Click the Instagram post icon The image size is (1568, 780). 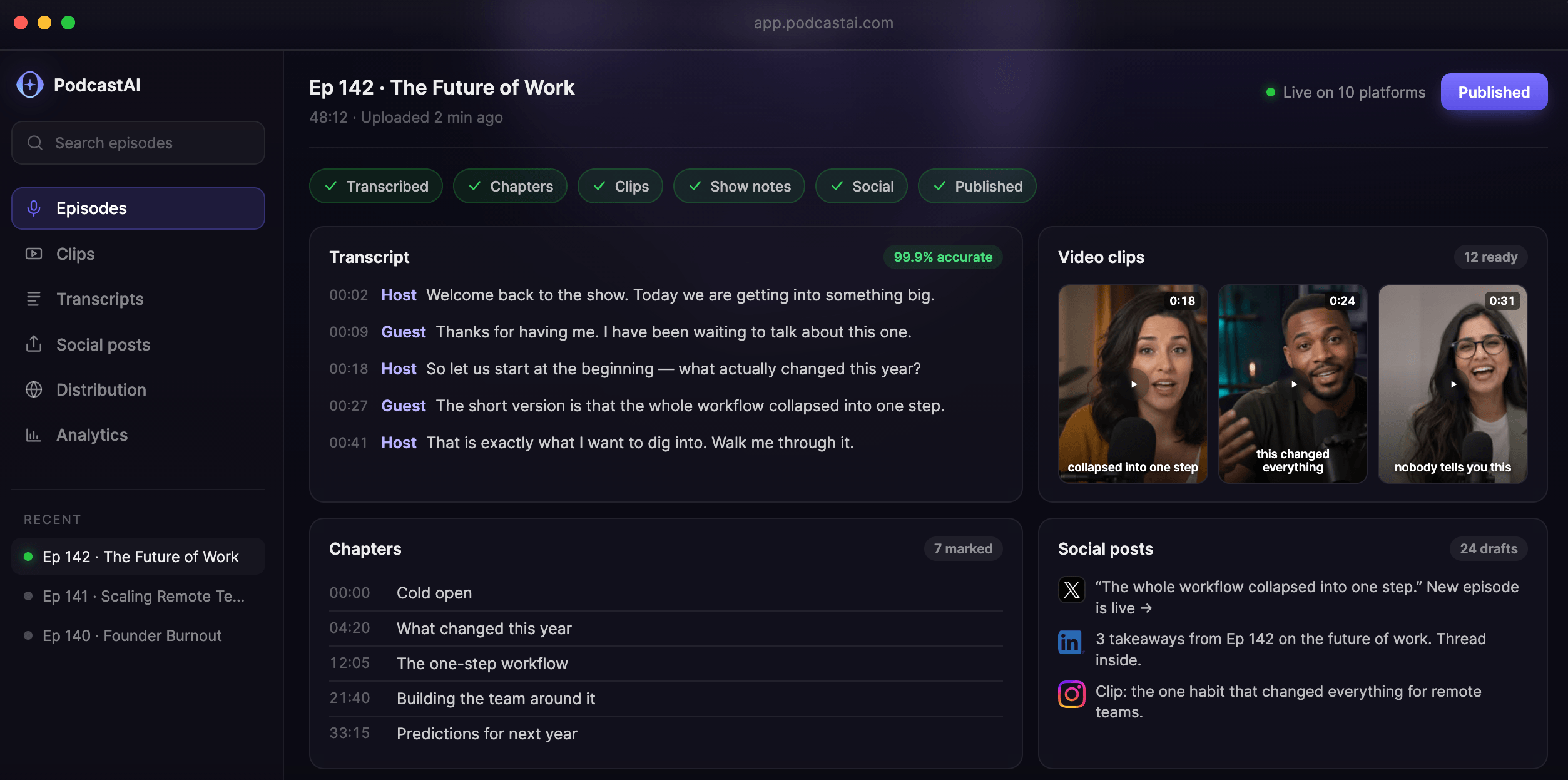(x=1071, y=694)
